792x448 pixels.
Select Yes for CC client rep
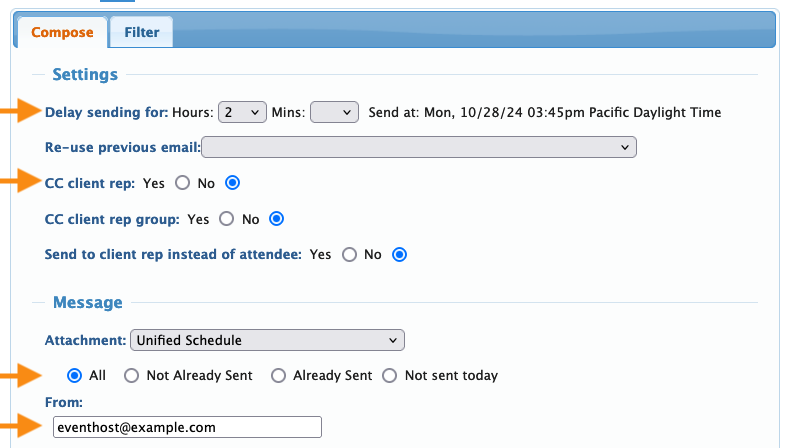pyautogui.click(x=182, y=183)
